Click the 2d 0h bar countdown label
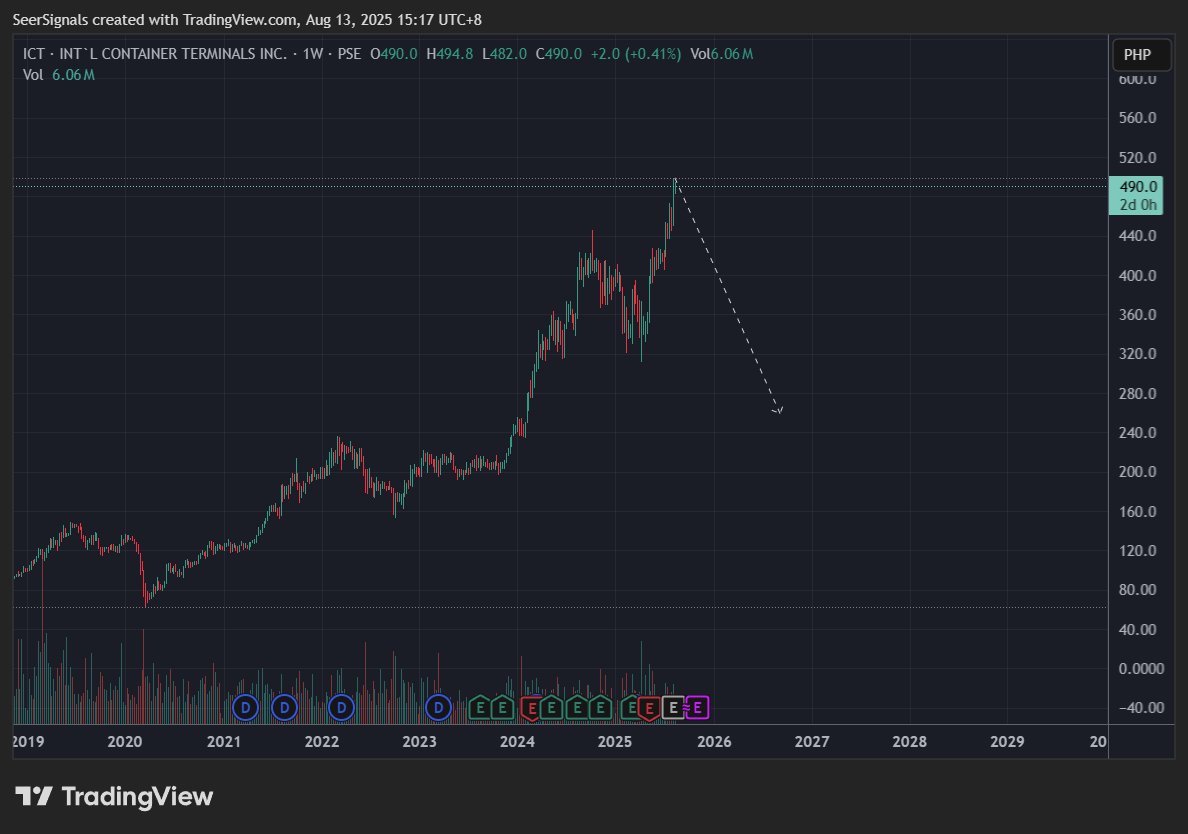 [1137, 205]
